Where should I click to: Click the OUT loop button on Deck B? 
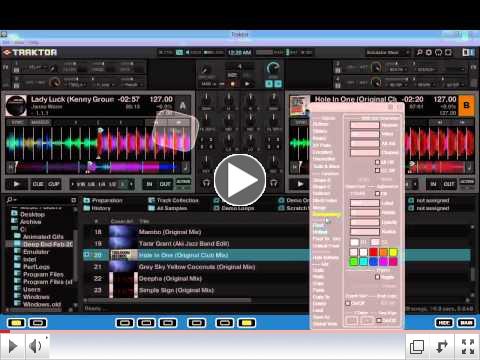pos(449,184)
